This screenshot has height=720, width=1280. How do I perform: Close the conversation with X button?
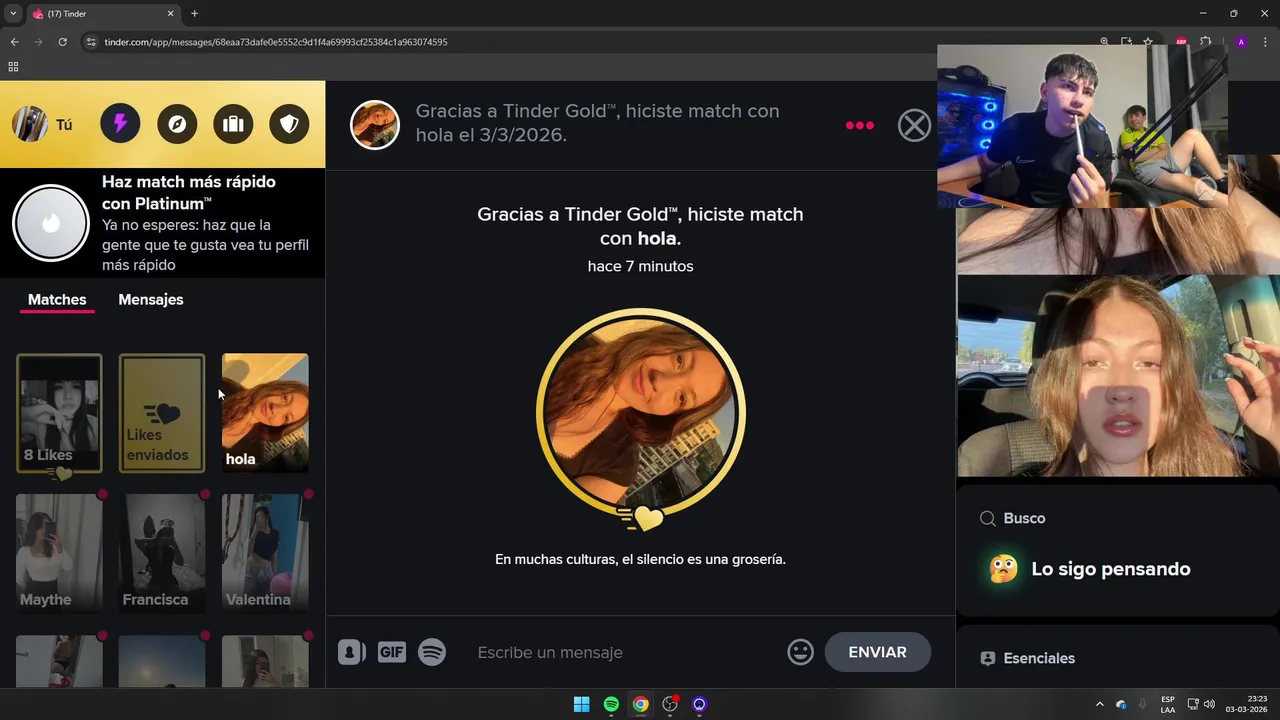[x=914, y=125]
